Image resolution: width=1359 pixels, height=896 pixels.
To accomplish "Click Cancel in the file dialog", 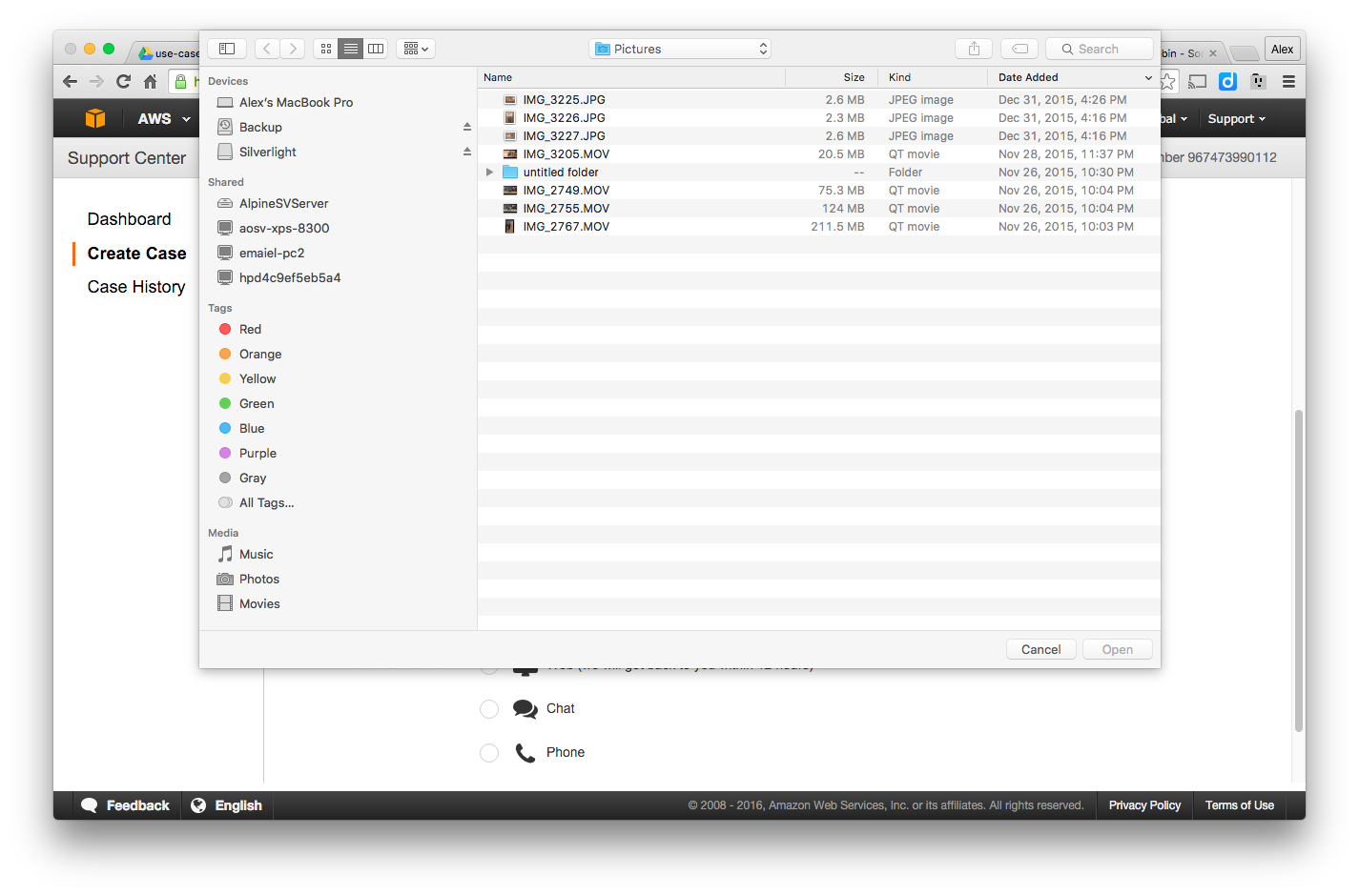I will pyautogui.click(x=1040, y=649).
